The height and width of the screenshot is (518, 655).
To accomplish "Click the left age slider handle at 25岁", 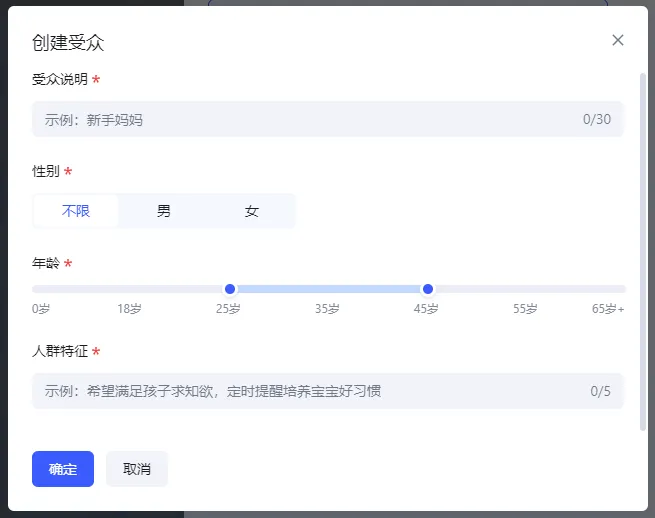I will (230, 289).
